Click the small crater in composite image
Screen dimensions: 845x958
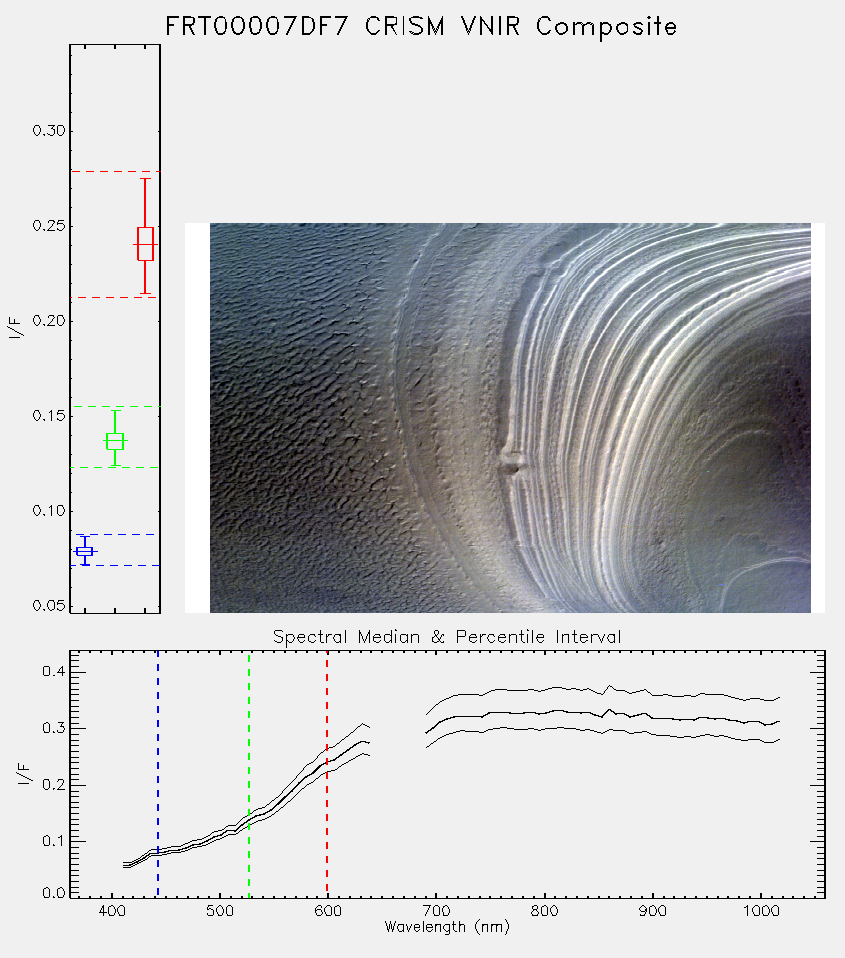511,467
